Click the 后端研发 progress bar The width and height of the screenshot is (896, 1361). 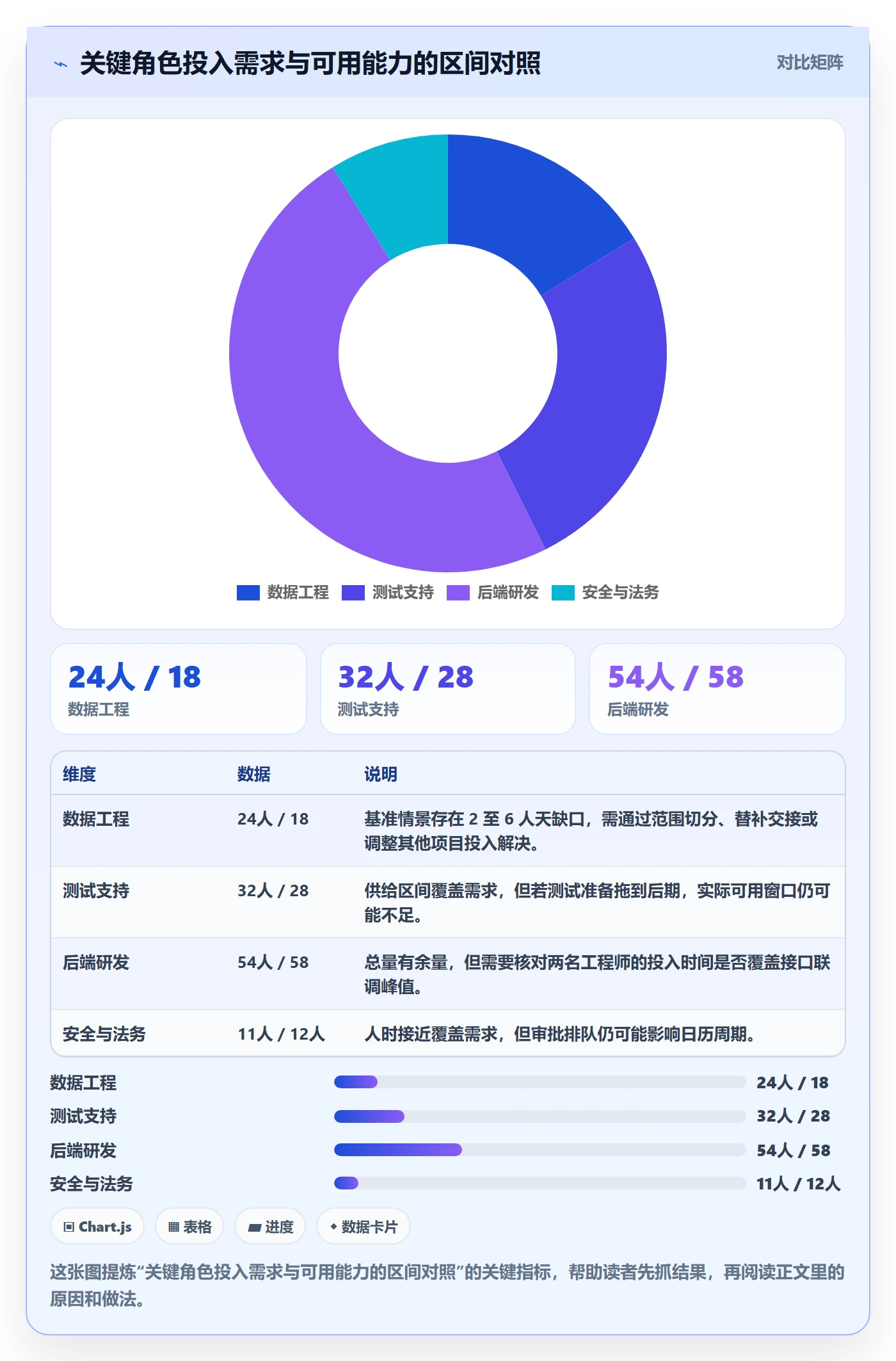point(540,1150)
